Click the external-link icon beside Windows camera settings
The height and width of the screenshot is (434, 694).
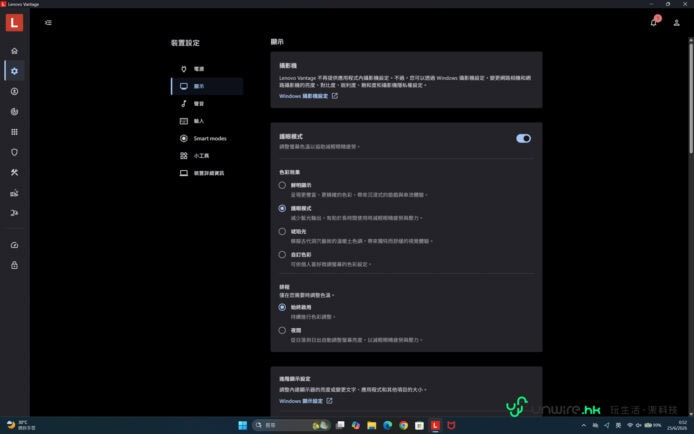pos(335,96)
